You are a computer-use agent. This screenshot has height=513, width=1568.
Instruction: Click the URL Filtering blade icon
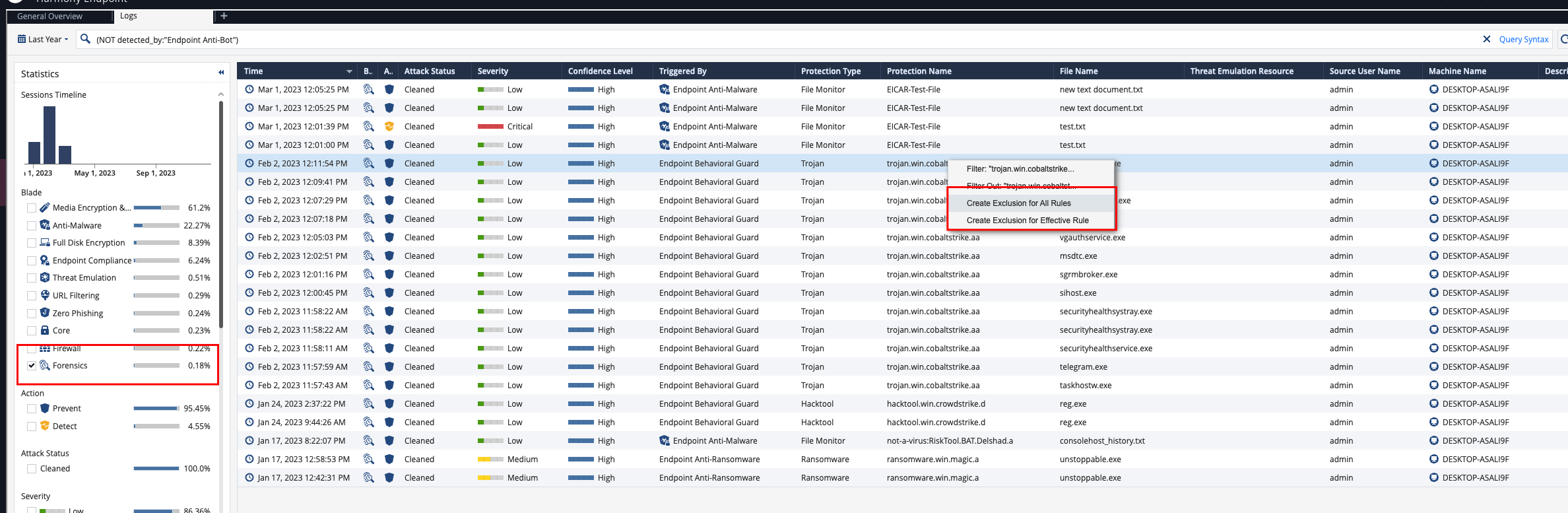(x=45, y=295)
